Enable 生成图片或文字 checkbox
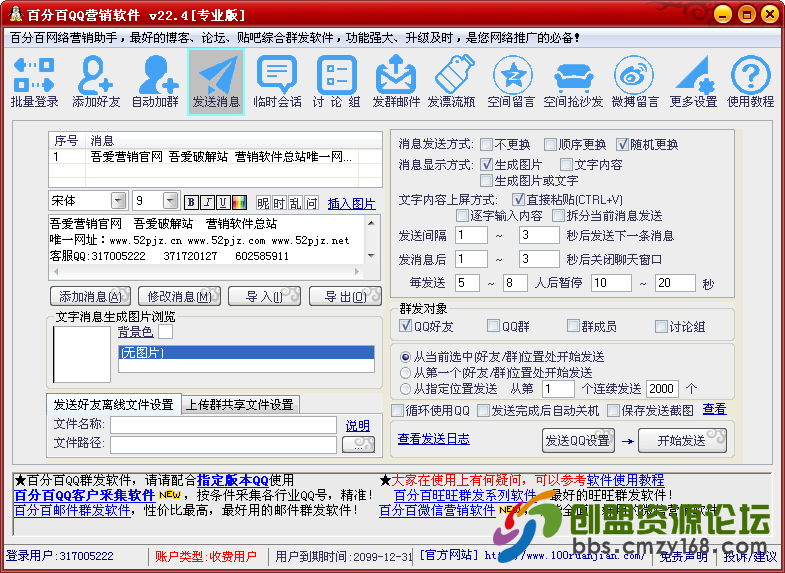Image resolution: width=785 pixels, height=573 pixels. click(x=486, y=180)
